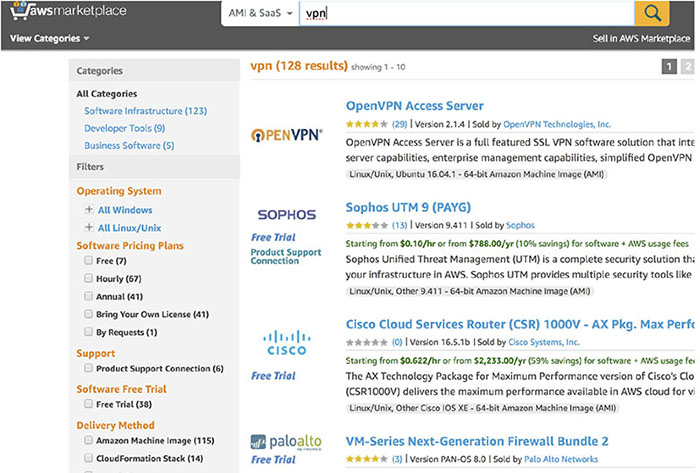Click the Palo Alto Networks logo

coord(285,441)
